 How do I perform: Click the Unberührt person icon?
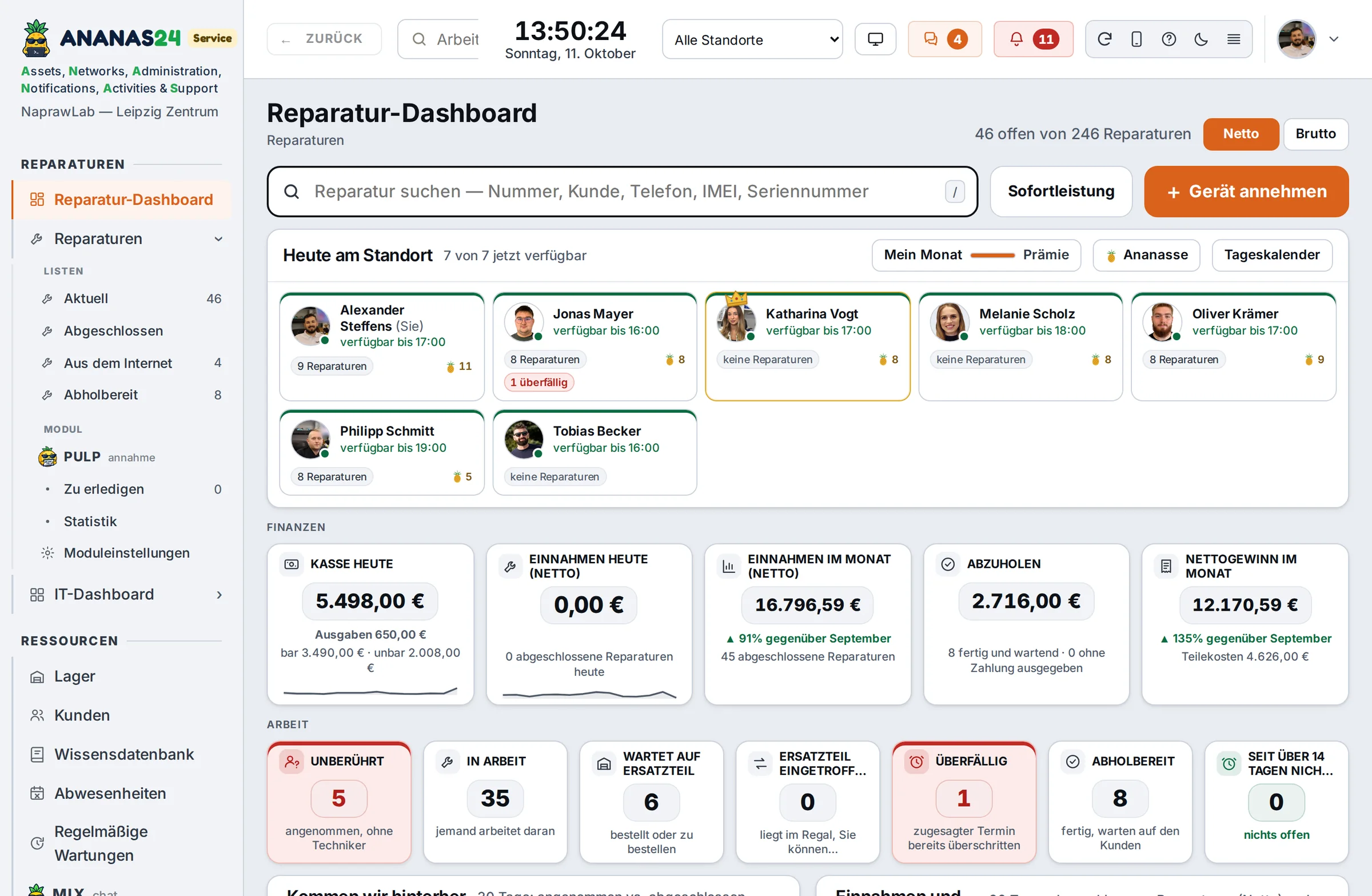[292, 761]
